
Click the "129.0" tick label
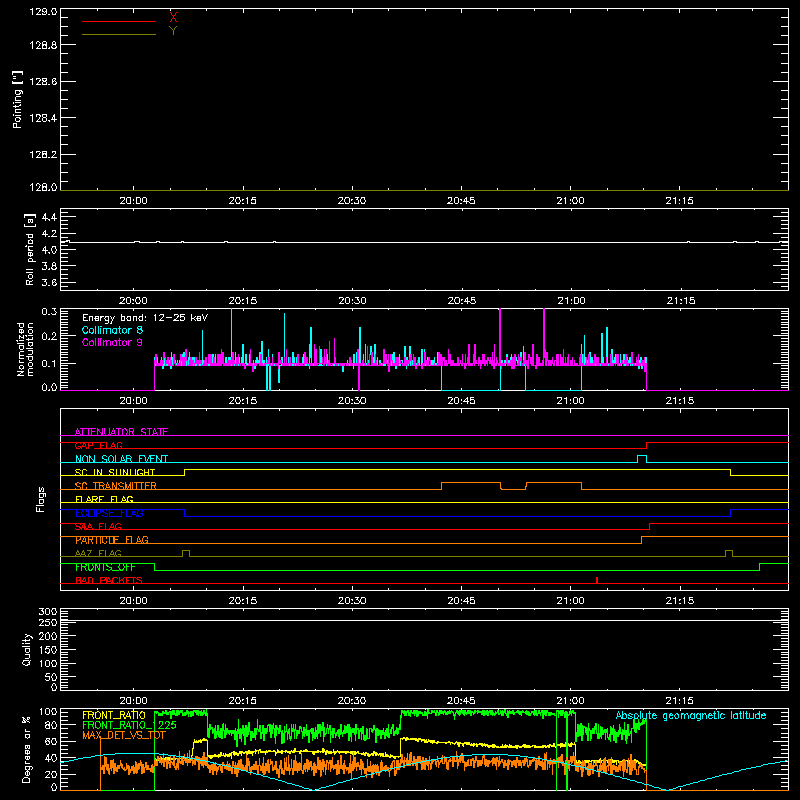43,12
